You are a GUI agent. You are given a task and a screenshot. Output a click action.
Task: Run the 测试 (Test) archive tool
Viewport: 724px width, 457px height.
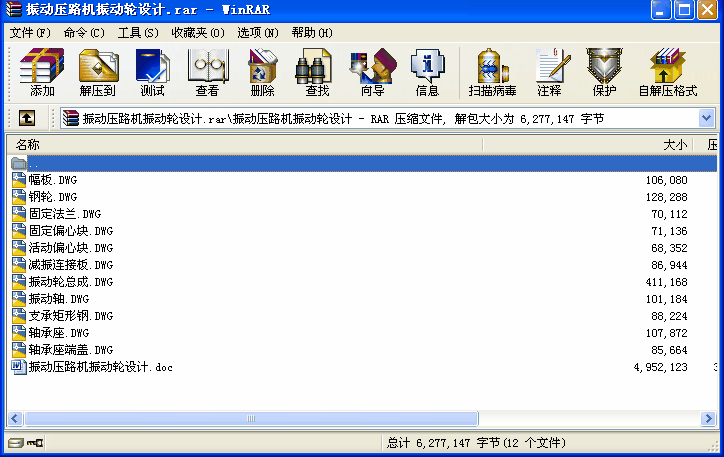coord(152,72)
